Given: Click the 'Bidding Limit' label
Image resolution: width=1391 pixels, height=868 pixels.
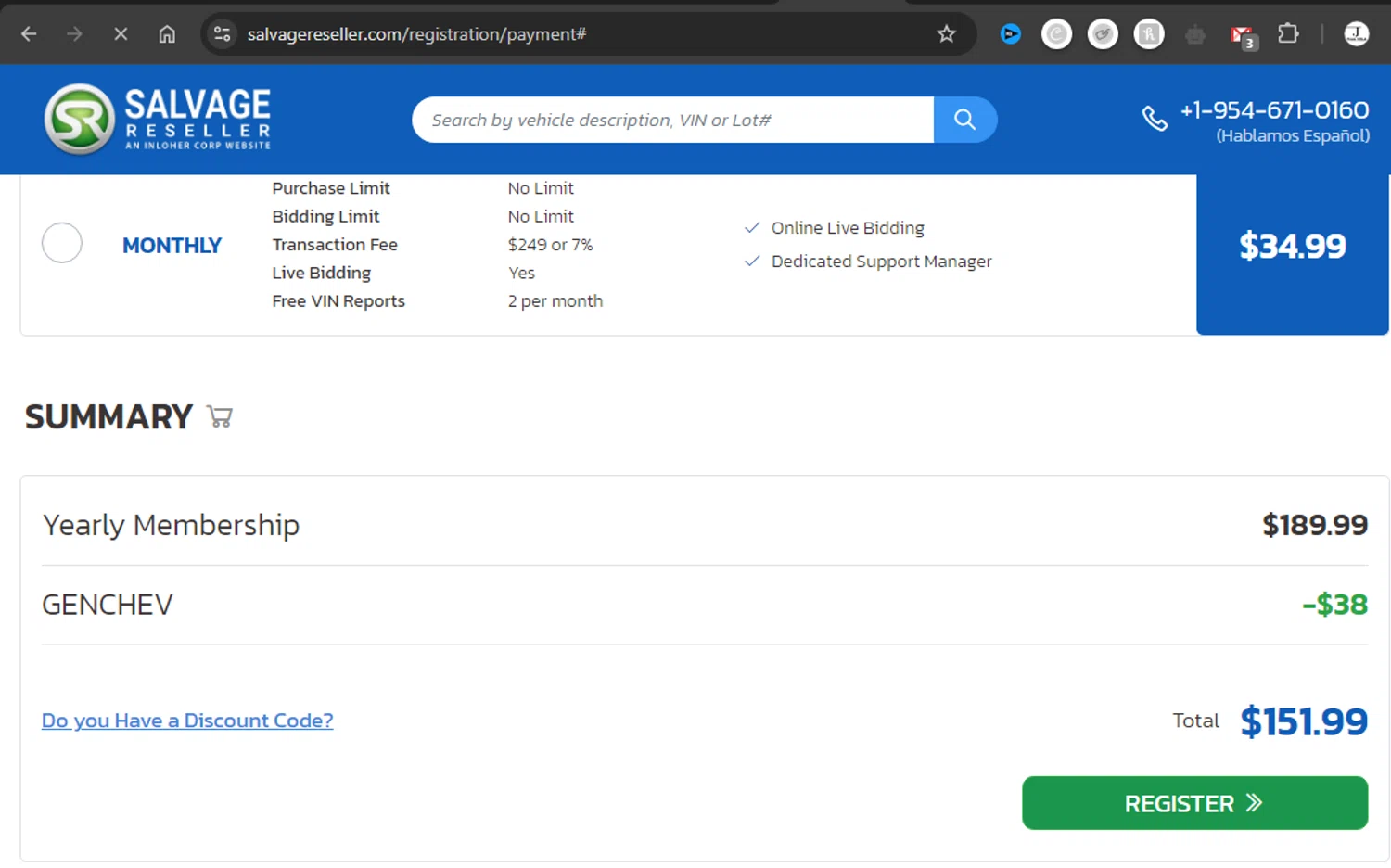Looking at the screenshot, I should tap(325, 216).
